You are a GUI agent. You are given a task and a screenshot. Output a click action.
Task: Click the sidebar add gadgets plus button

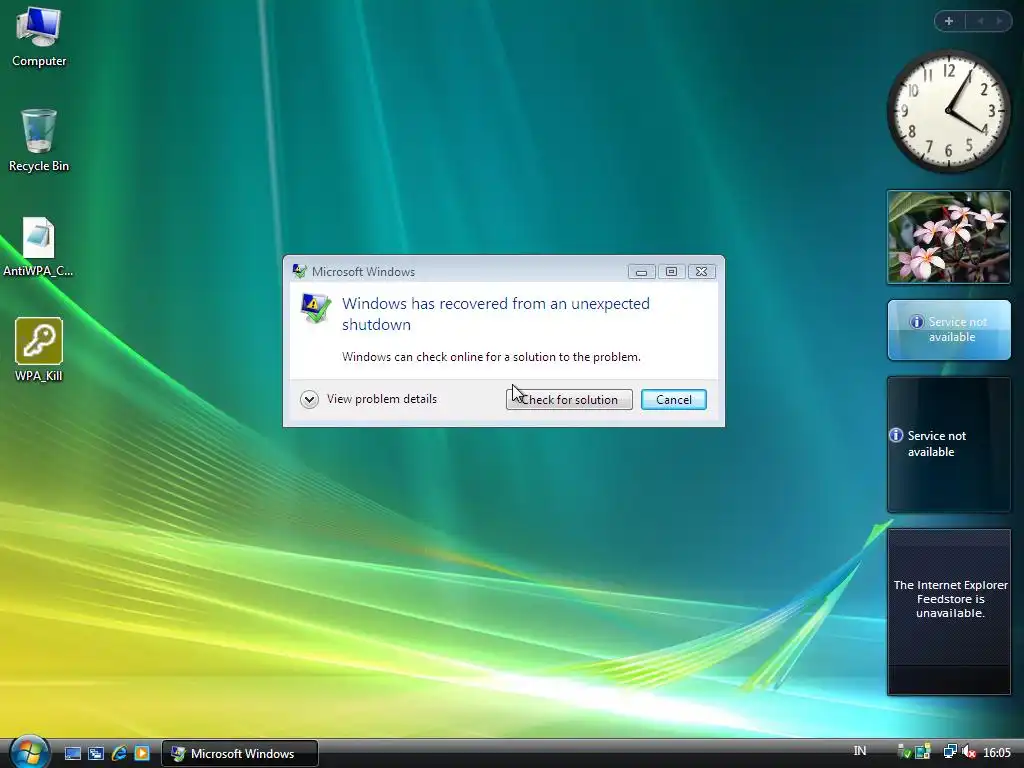coord(949,21)
